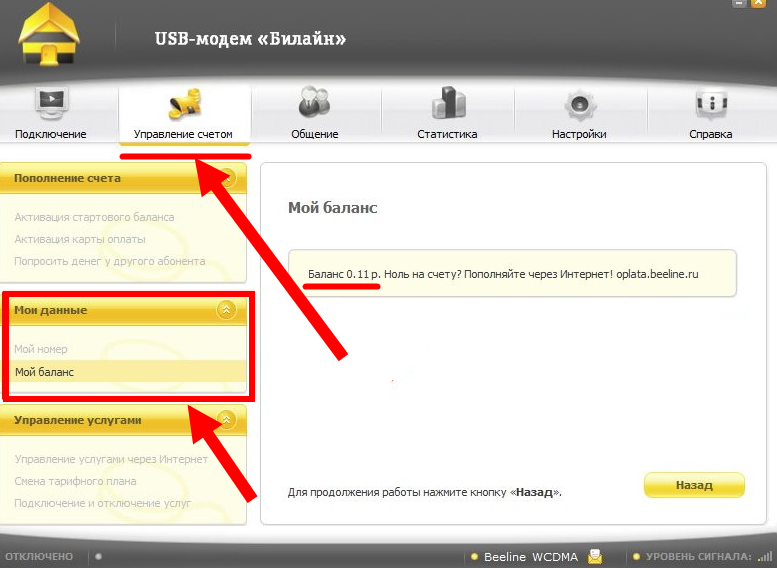This screenshot has width=777, height=568.
Task: Open the Мой номер entry
Action: 41,349
